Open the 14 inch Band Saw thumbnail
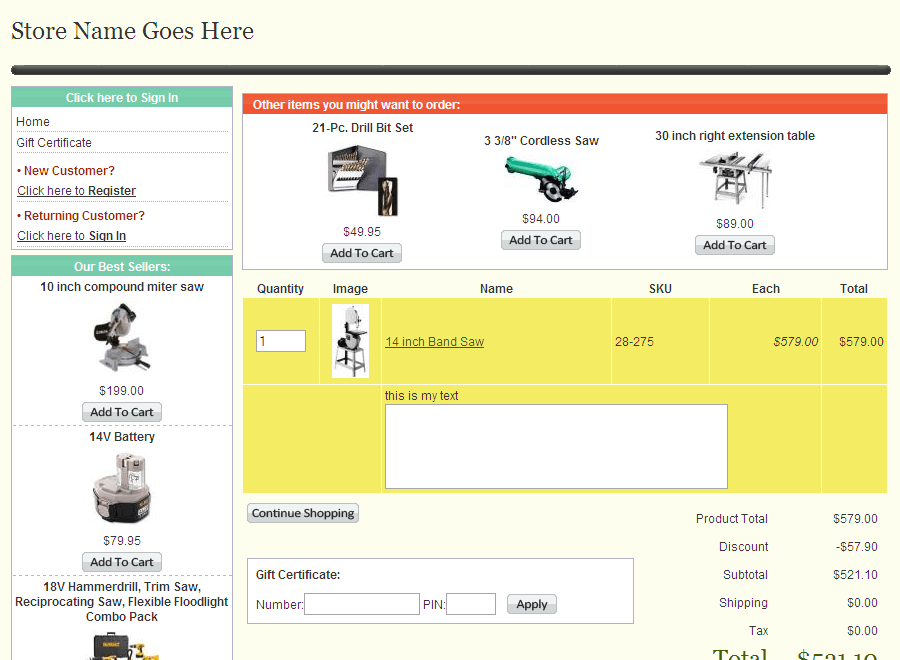This screenshot has width=900, height=660. (x=350, y=341)
